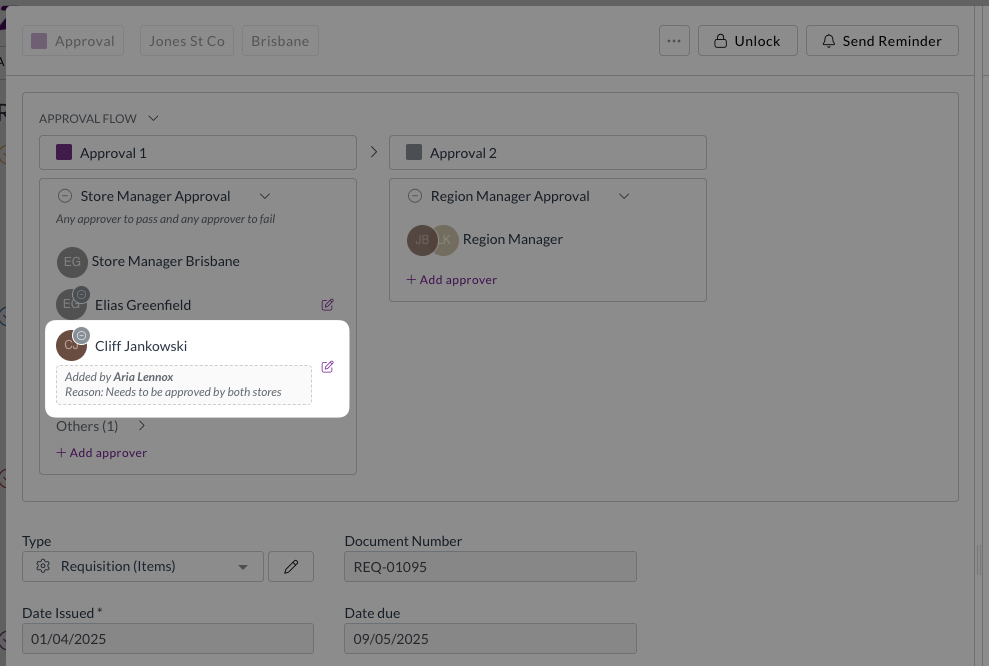Screen dimensions: 989x666
Task: Click the pencil edit button beside Type
Action: tap(291, 566)
